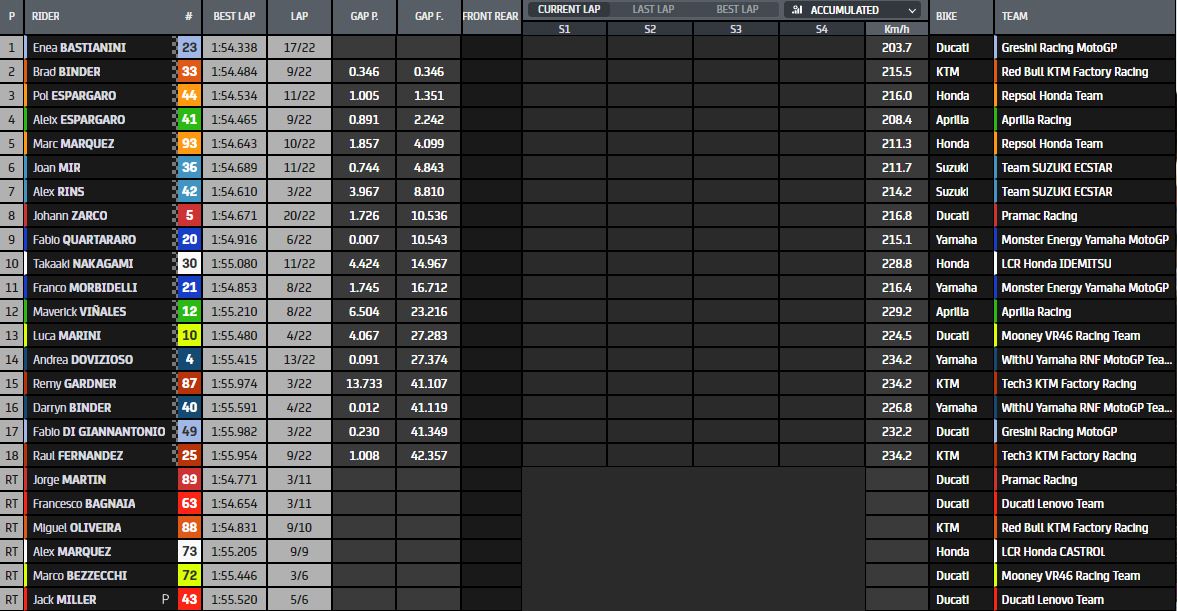The height and width of the screenshot is (611, 1177).
Task: Select retired rider Francesco BAGNAIA
Action: coord(84,504)
